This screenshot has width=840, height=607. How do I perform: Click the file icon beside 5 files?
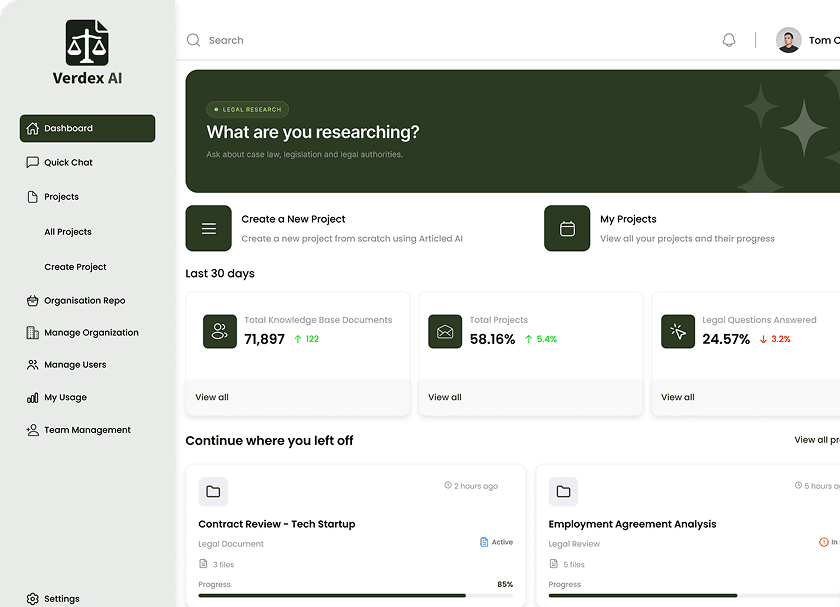553,564
